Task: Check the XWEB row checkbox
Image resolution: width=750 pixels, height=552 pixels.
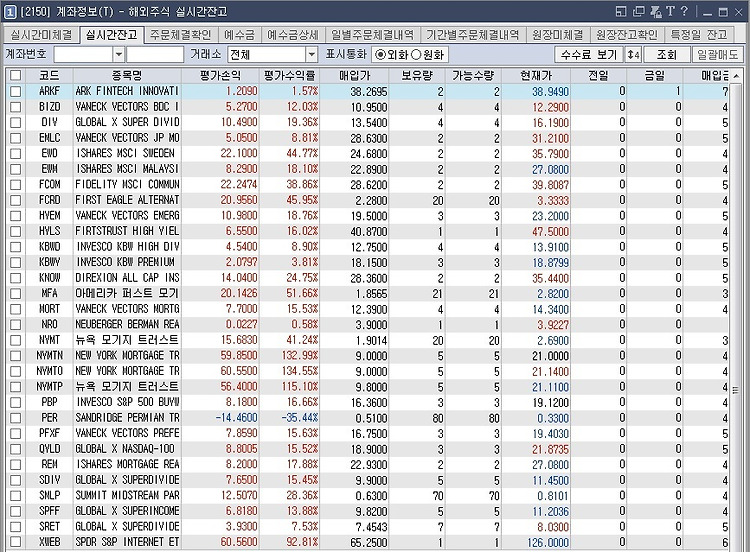Action: (16, 542)
